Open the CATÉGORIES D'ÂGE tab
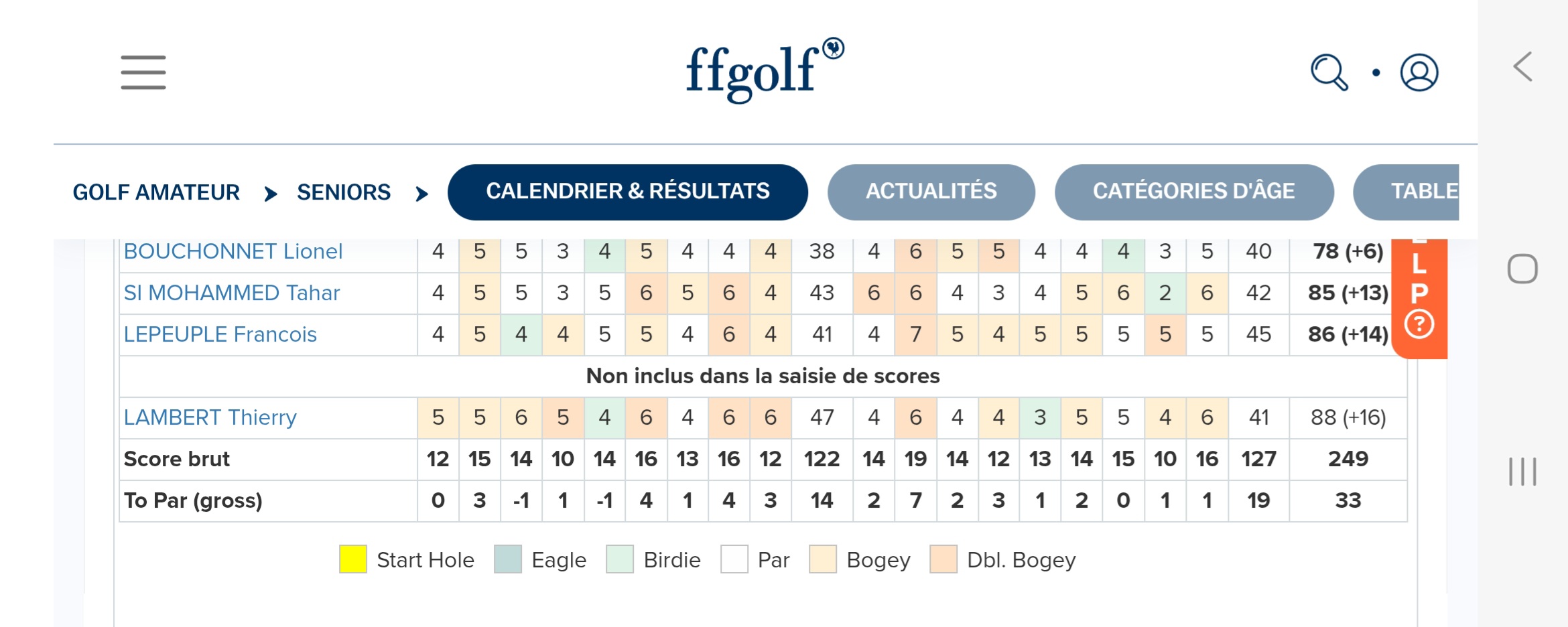1568x627 pixels. point(1194,192)
